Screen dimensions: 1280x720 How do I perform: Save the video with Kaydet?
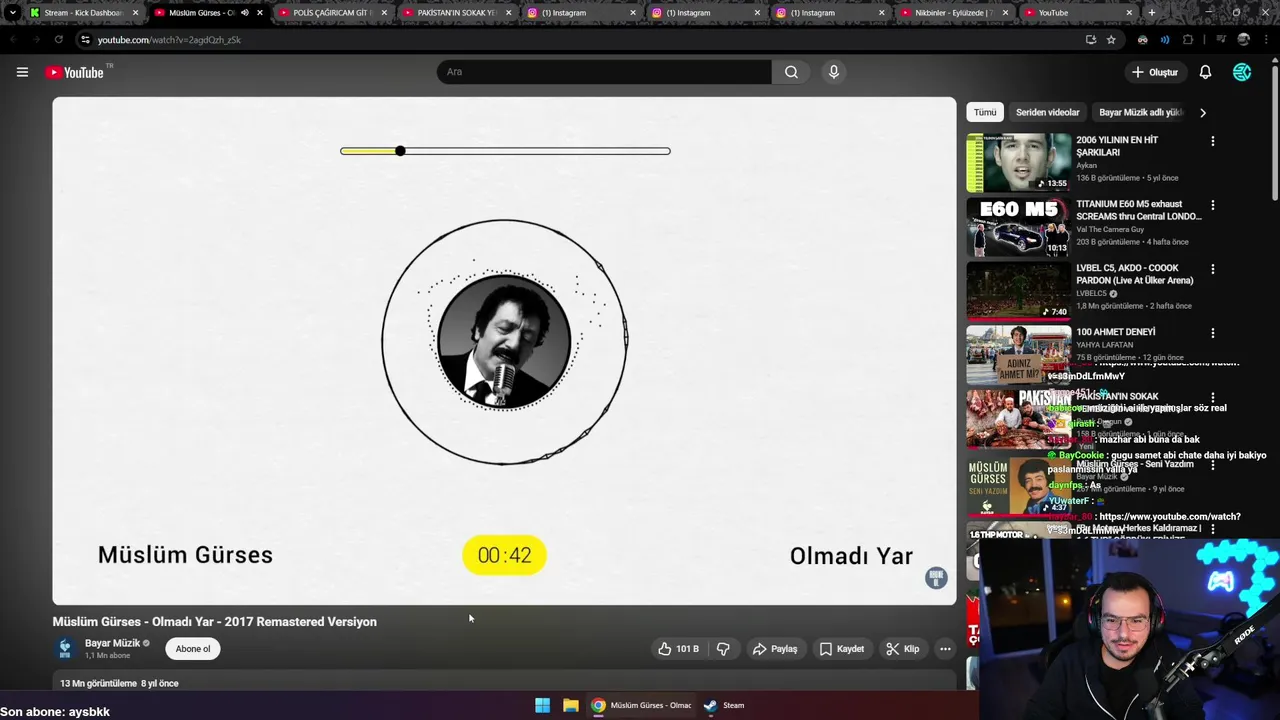(x=842, y=649)
